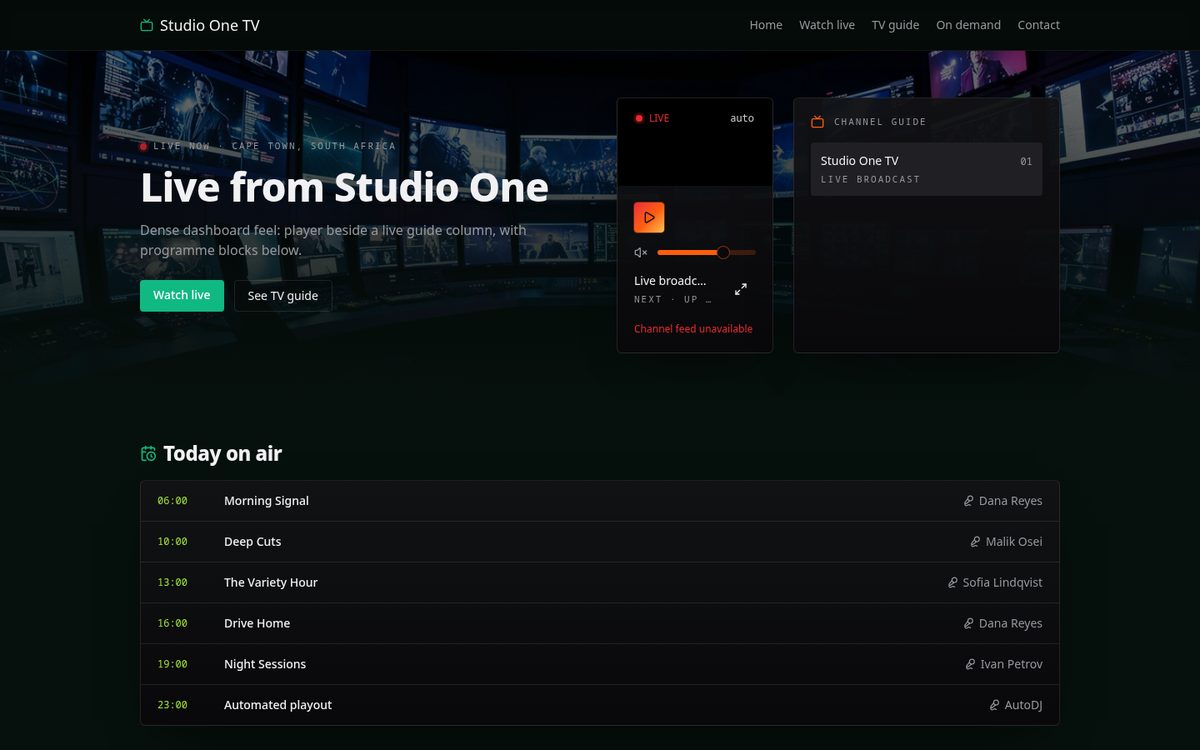The width and height of the screenshot is (1200, 750).
Task: Click the 19:00 time label
Action: 172,665
